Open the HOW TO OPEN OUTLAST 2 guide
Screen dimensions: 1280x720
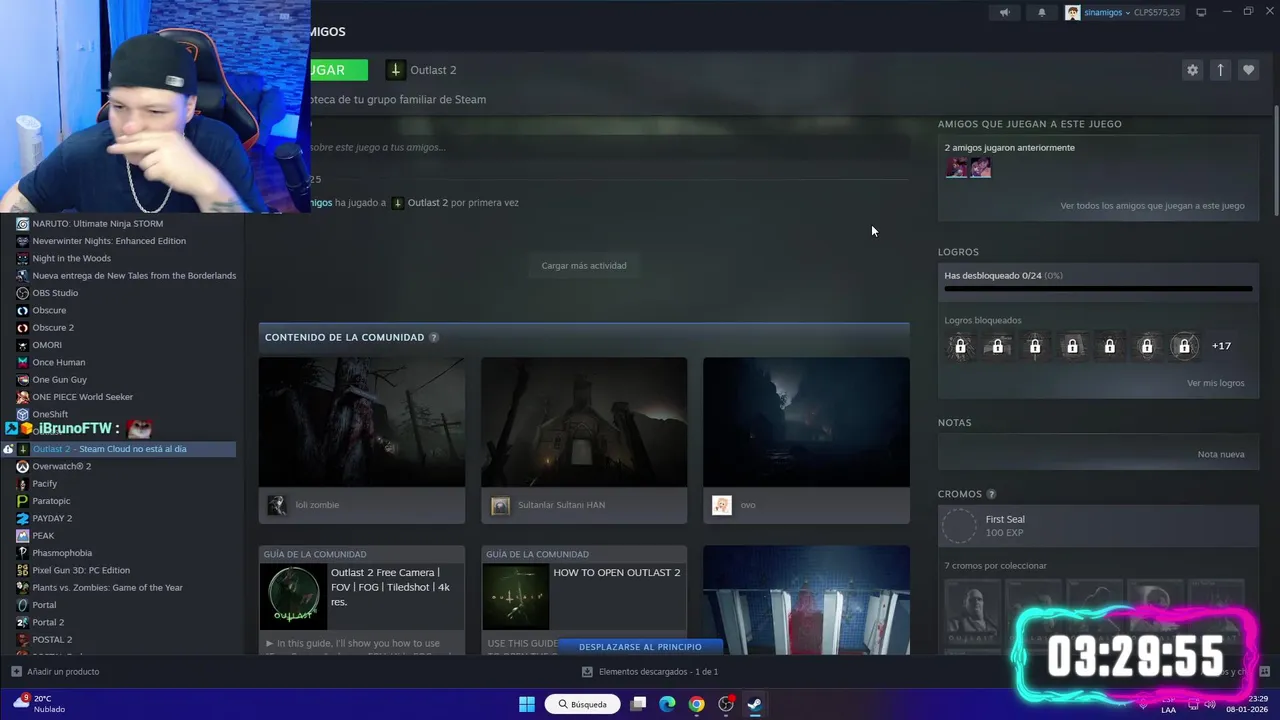coord(584,600)
